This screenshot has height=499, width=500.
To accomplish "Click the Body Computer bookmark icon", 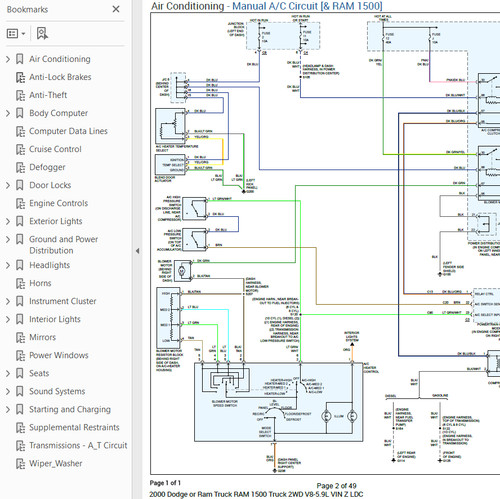I will pos(20,113).
